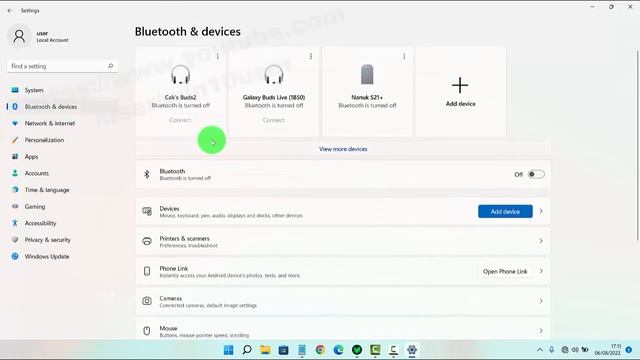Open the Windows Start menu
The width and height of the screenshot is (640, 360).
coord(229,350)
